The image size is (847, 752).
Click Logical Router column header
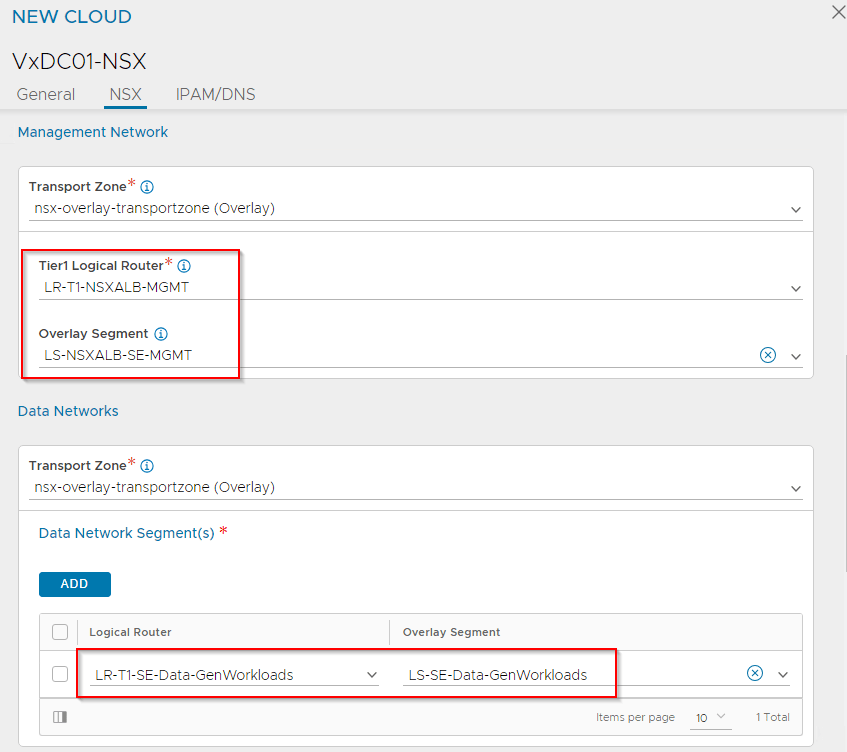point(130,632)
